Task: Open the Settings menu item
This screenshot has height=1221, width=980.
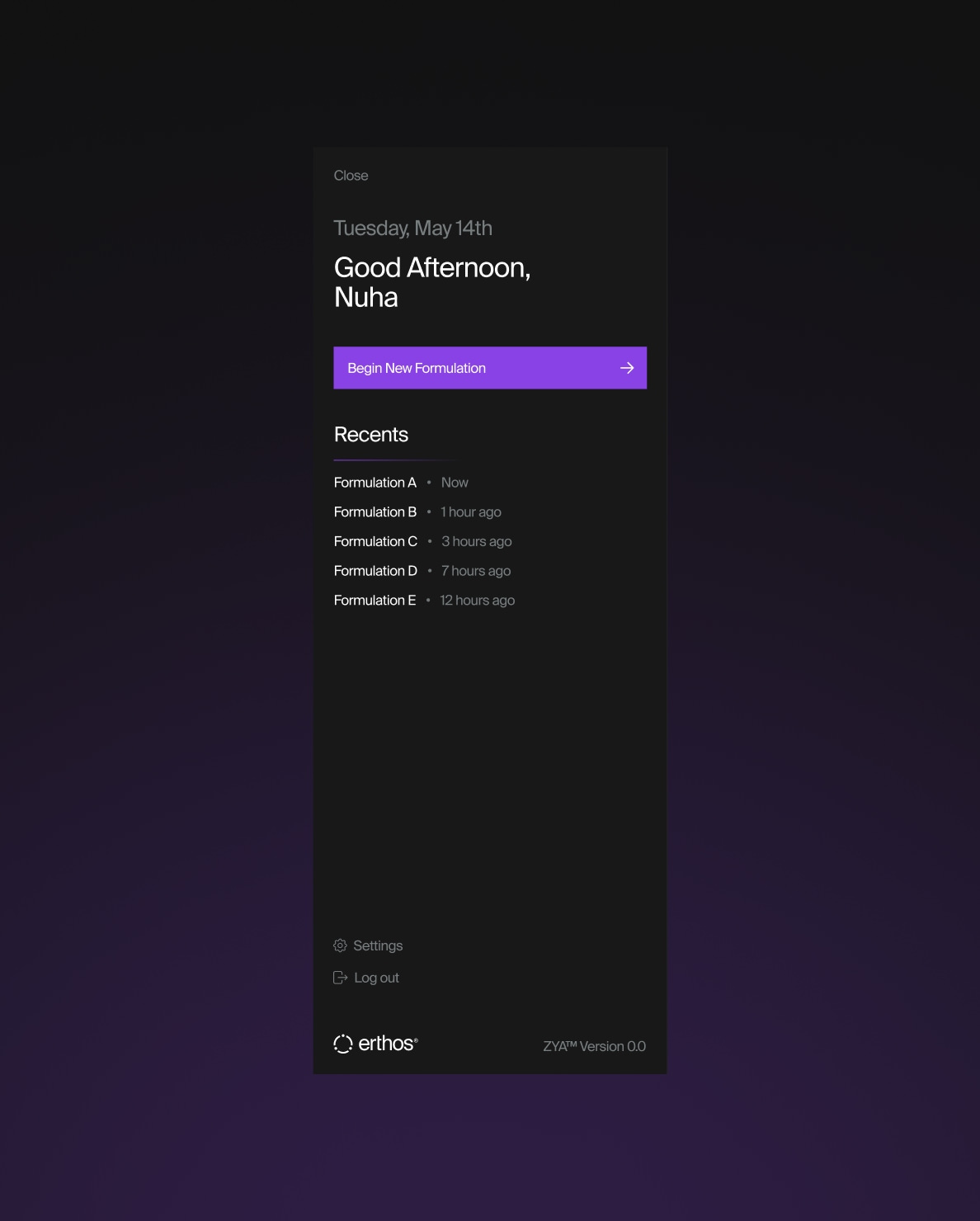Action: coord(368,945)
